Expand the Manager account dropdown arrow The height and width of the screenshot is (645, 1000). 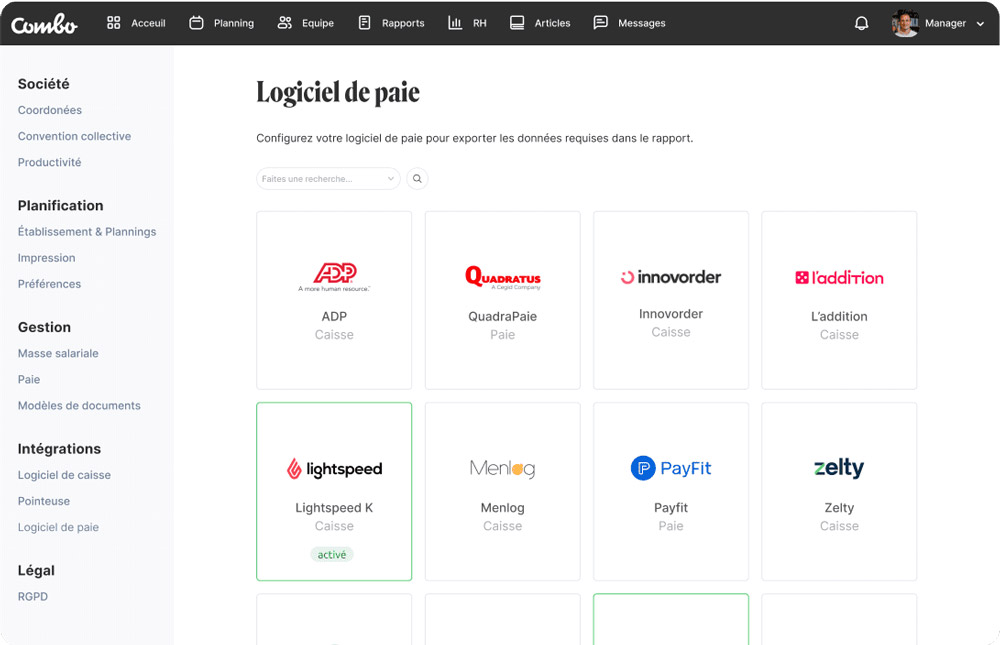pyautogui.click(x=980, y=24)
